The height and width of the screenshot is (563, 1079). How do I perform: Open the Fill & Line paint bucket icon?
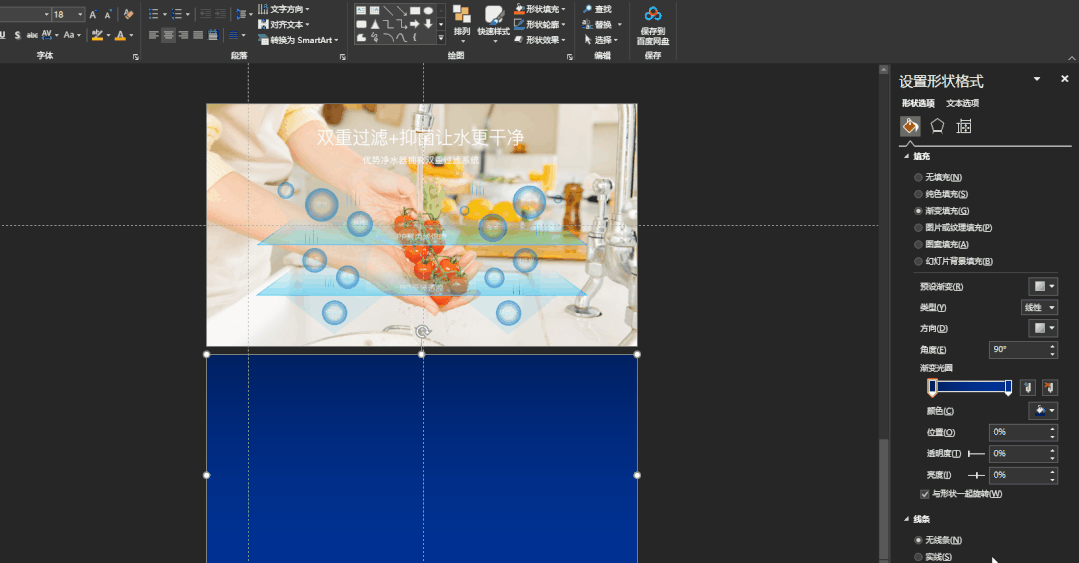910,126
